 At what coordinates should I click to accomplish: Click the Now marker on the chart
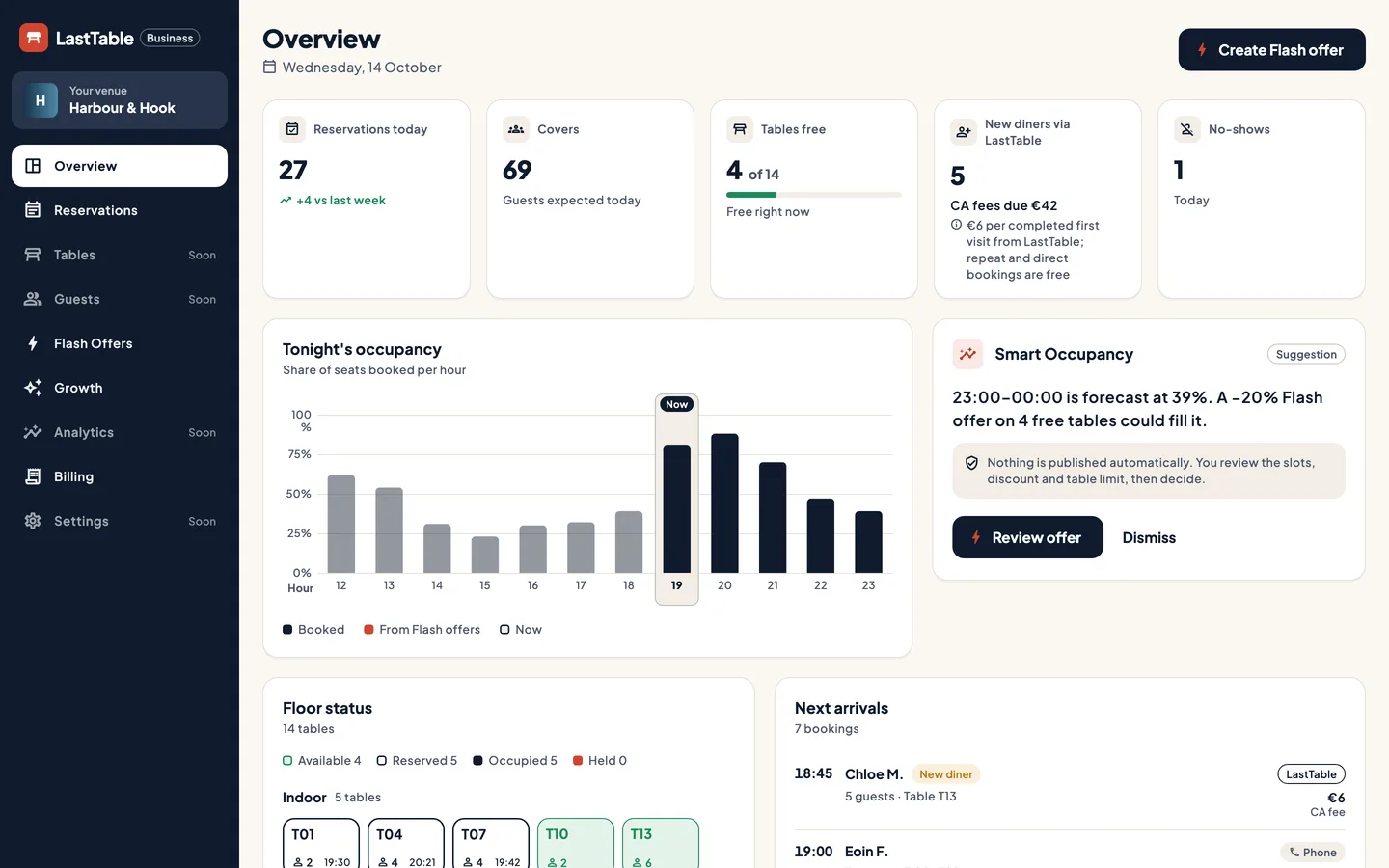click(x=677, y=404)
